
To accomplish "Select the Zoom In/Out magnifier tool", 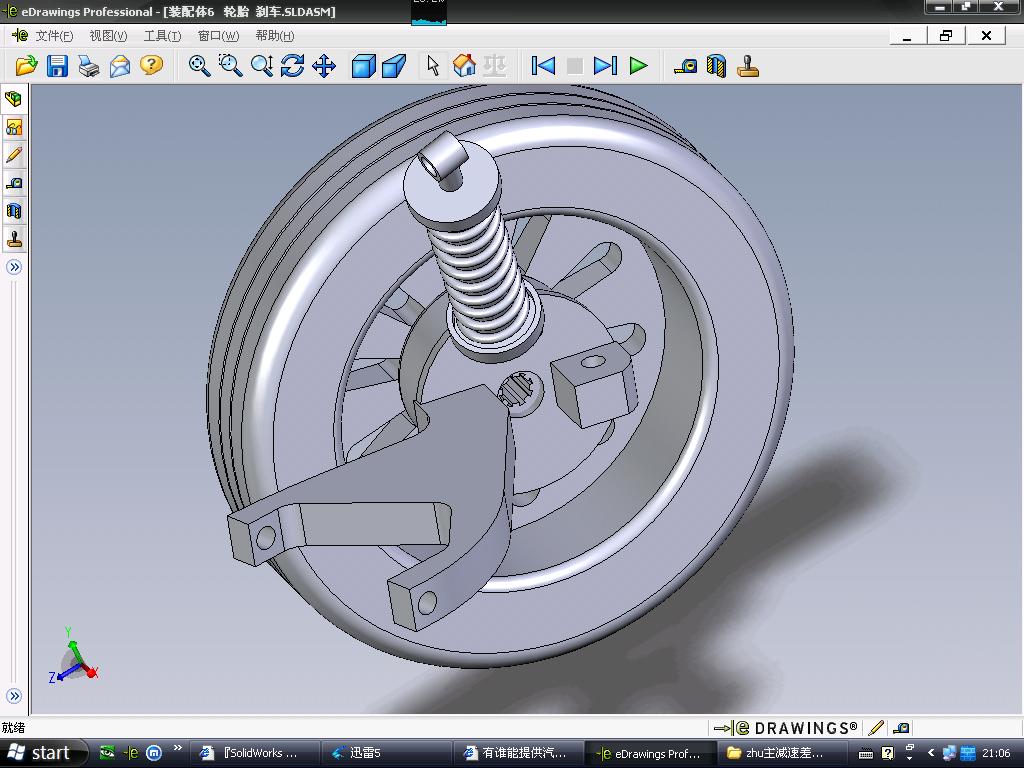I will tap(262, 66).
